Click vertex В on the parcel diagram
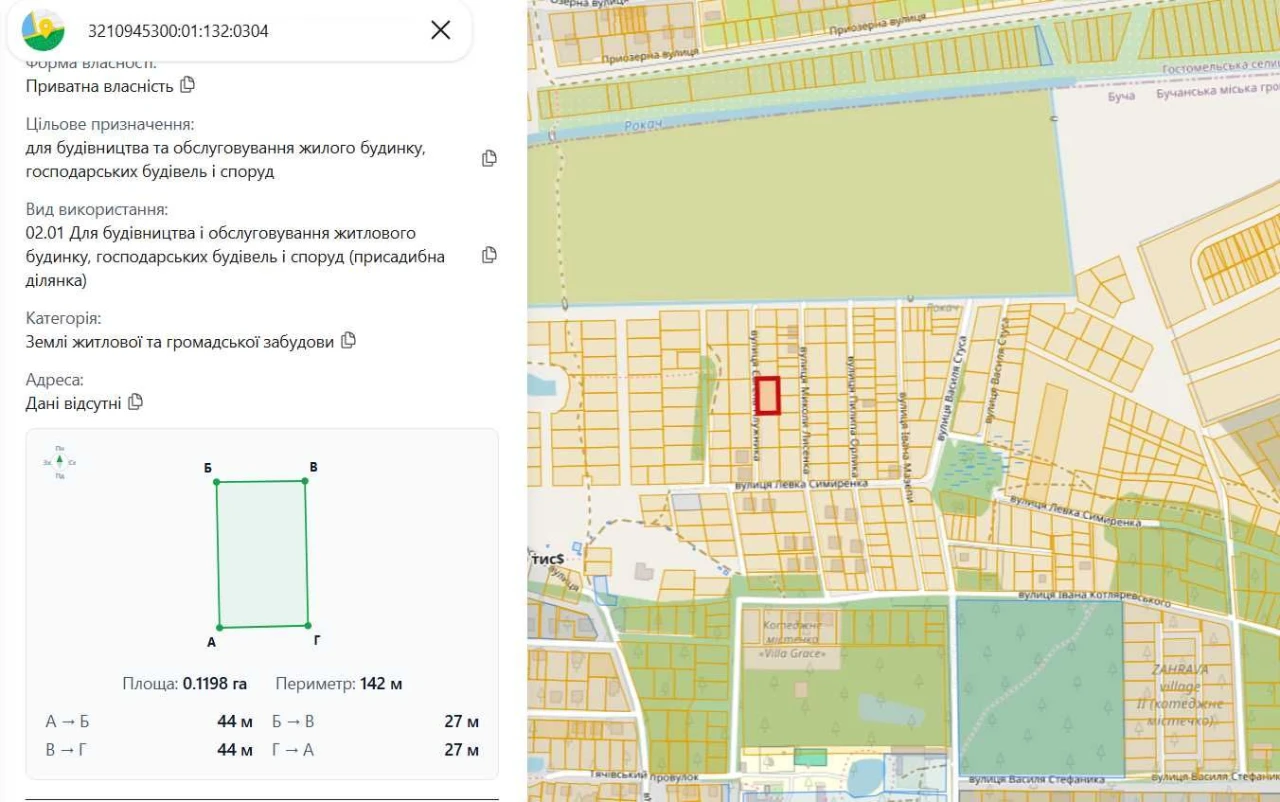Screen dimensions: 1280x802 (305, 480)
